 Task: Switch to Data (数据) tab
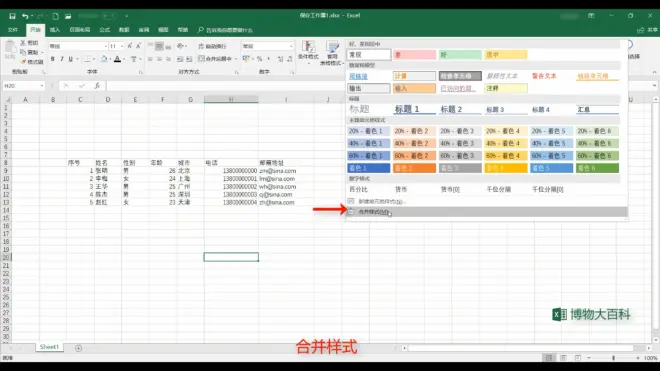pyautogui.click(x=124, y=30)
